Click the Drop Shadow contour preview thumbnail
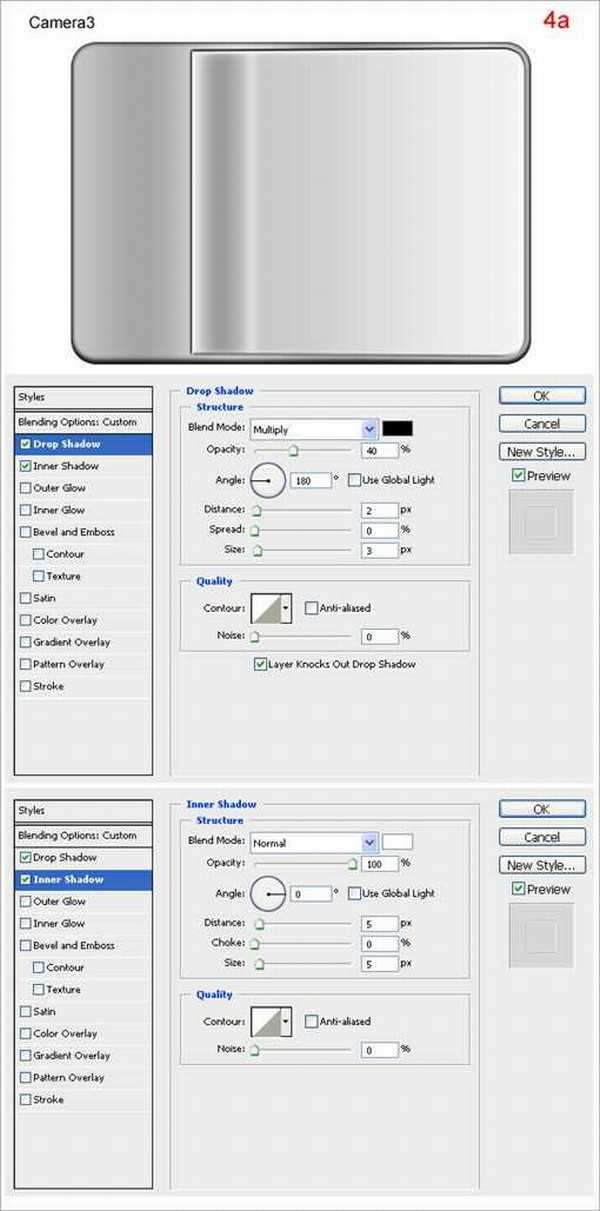 (x=266, y=608)
